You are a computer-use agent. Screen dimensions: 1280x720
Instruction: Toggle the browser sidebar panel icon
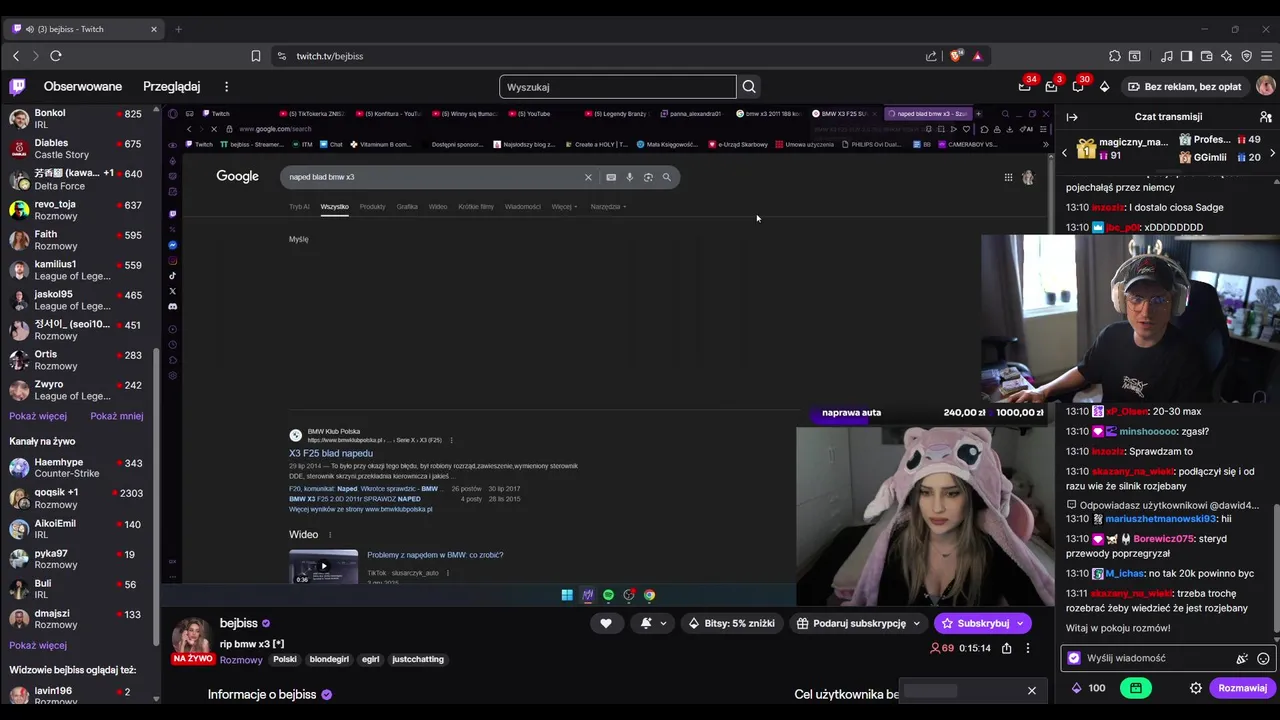pyautogui.click(x=1186, y=56)
